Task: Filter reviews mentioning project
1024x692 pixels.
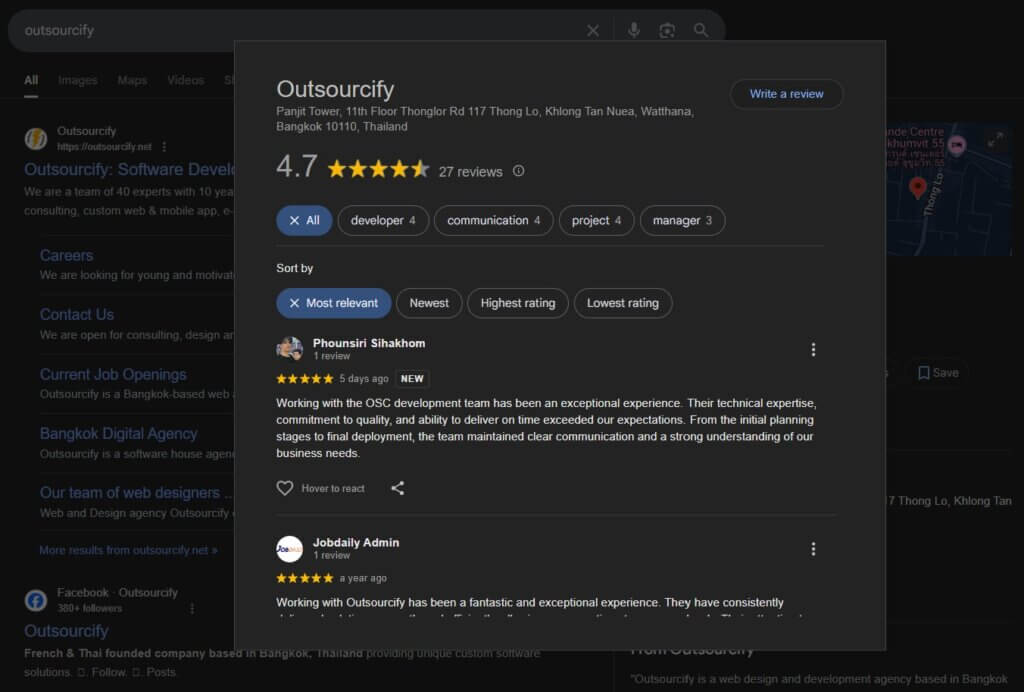Action: click(x=596, y=220)
